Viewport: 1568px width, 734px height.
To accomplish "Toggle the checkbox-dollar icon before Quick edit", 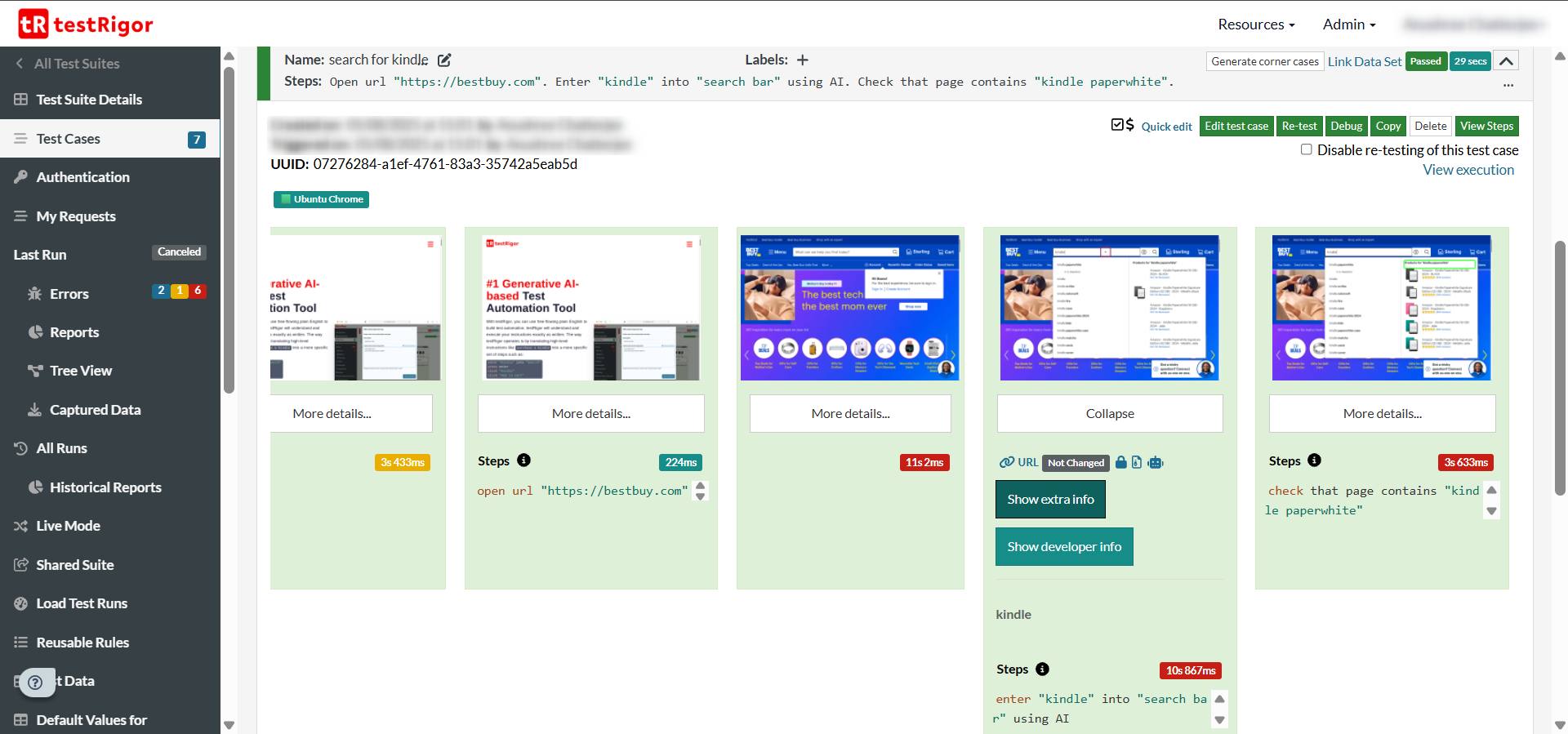I will (x=1122, y=125).
